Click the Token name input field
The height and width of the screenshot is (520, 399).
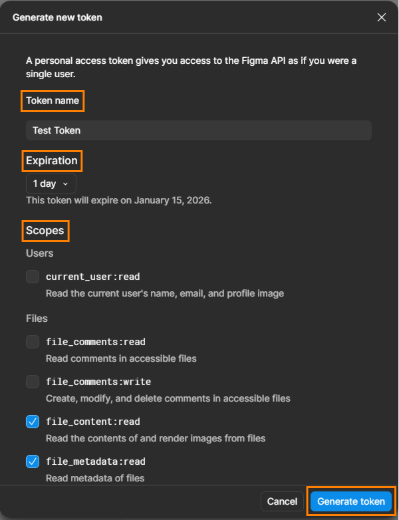199,130
